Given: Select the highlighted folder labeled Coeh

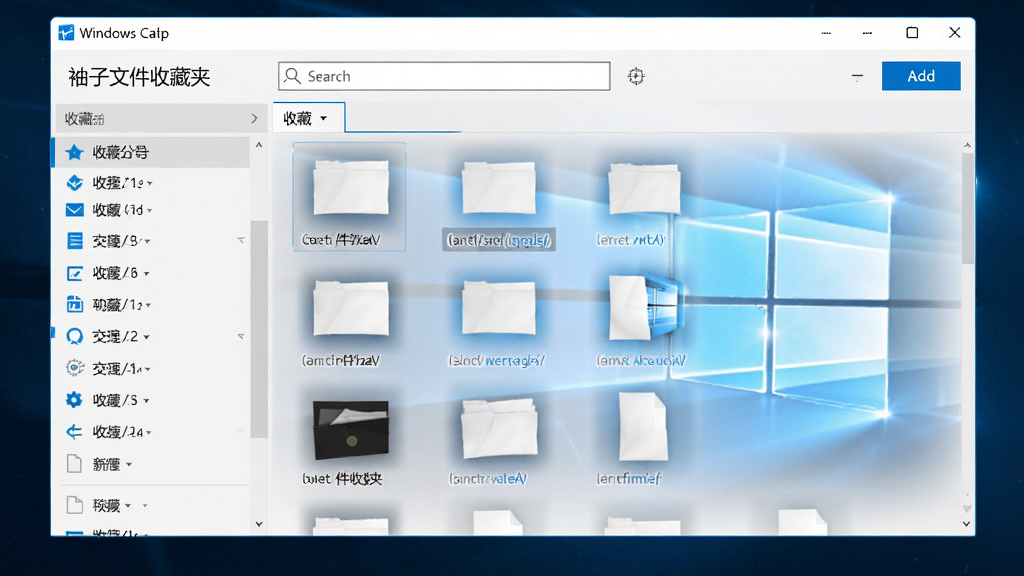Looking at the screenshot, I should point(349,197).
